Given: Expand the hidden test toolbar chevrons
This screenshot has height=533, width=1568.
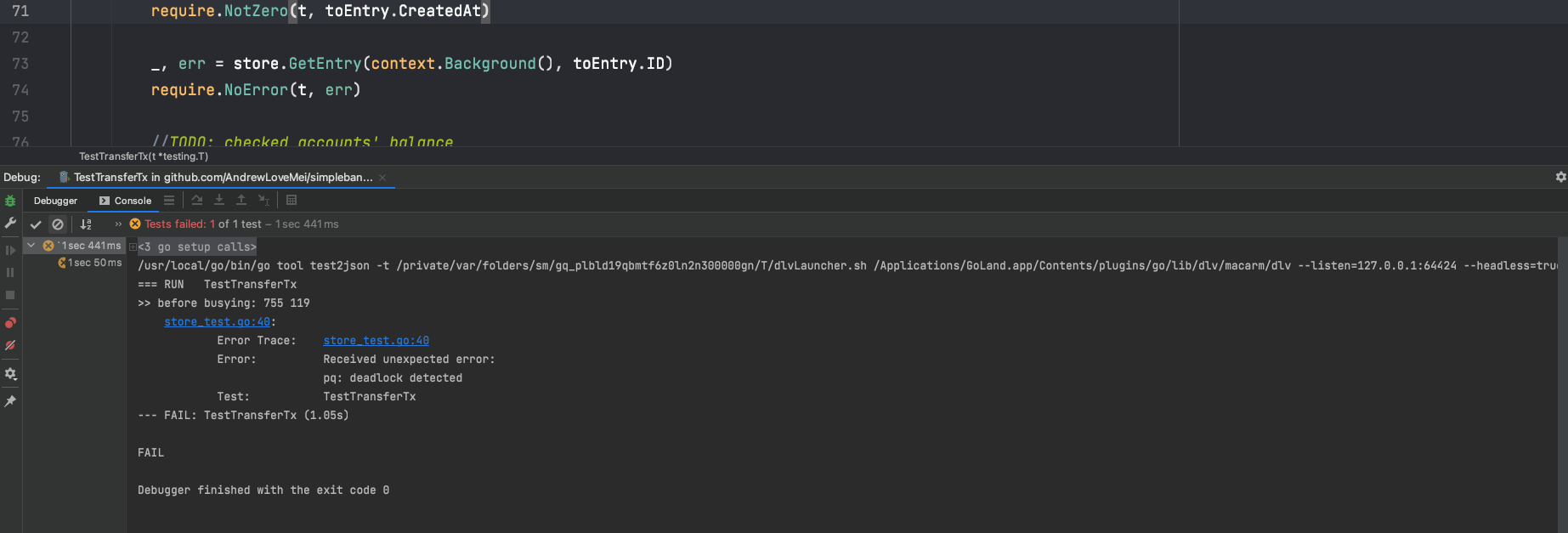Looking at the screenshot, I should pos(118,224).
